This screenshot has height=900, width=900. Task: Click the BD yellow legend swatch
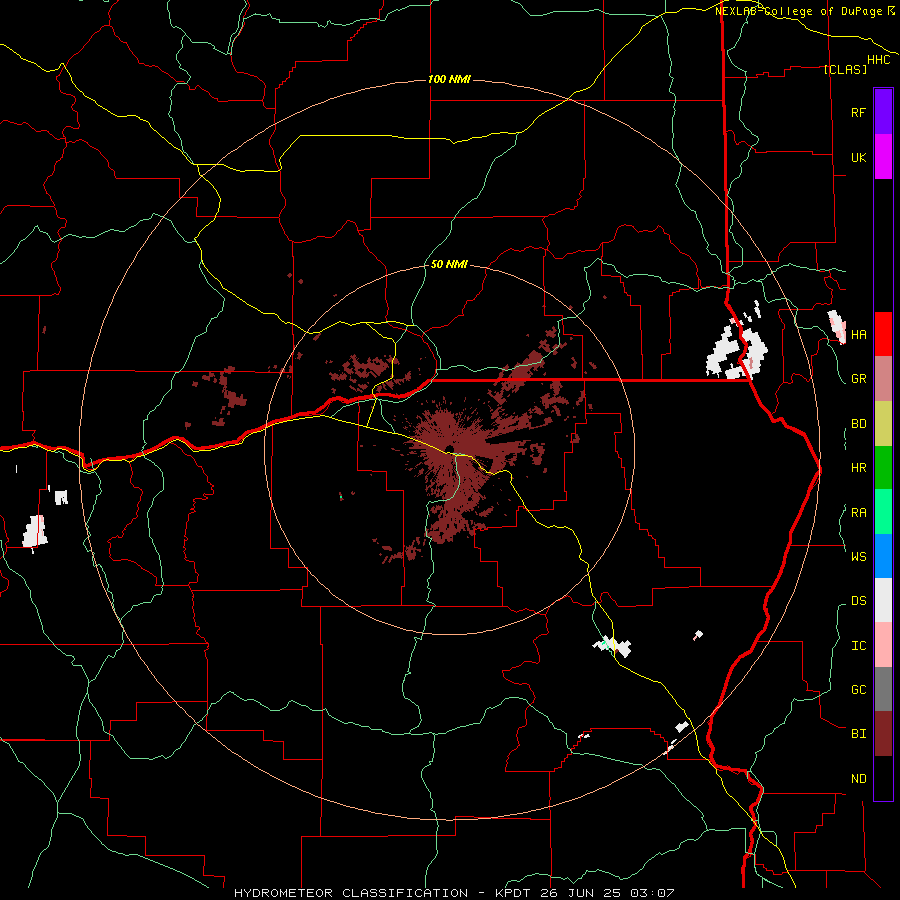click(883, 423)
